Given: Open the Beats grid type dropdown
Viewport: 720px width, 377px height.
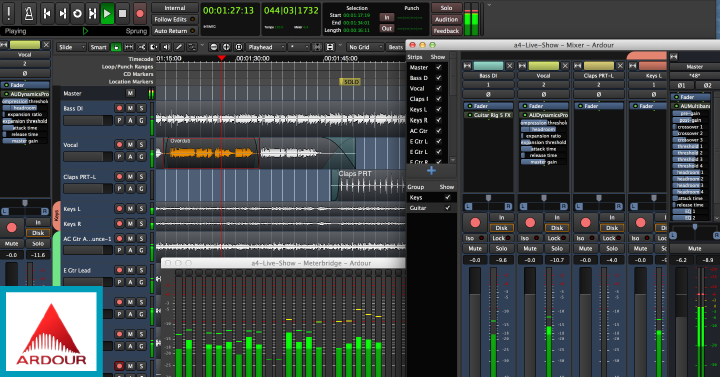Looking at the screenshot, I should coord(395,47).
